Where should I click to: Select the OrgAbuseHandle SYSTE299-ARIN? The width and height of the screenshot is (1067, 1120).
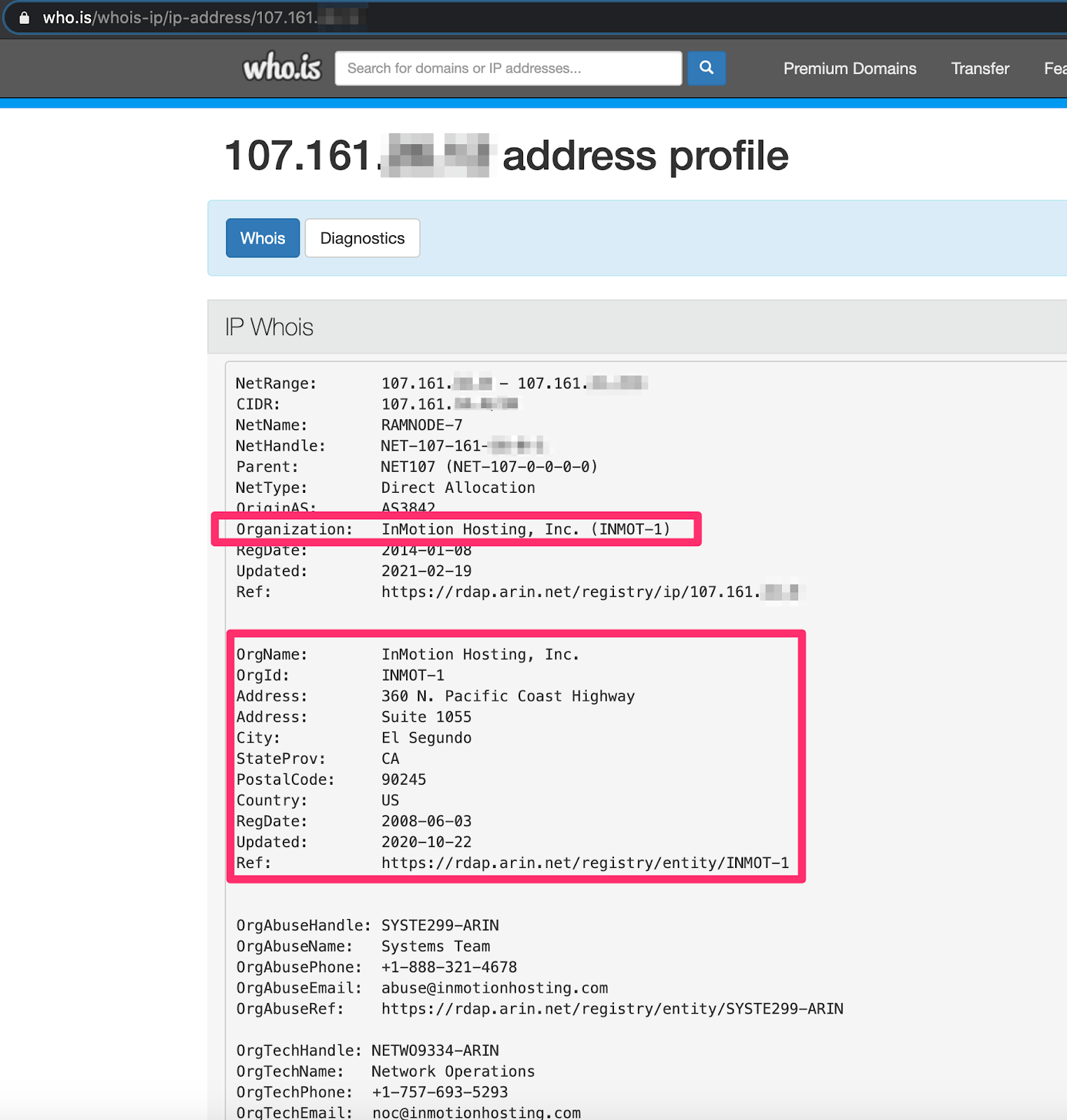(x=440, y=925)
